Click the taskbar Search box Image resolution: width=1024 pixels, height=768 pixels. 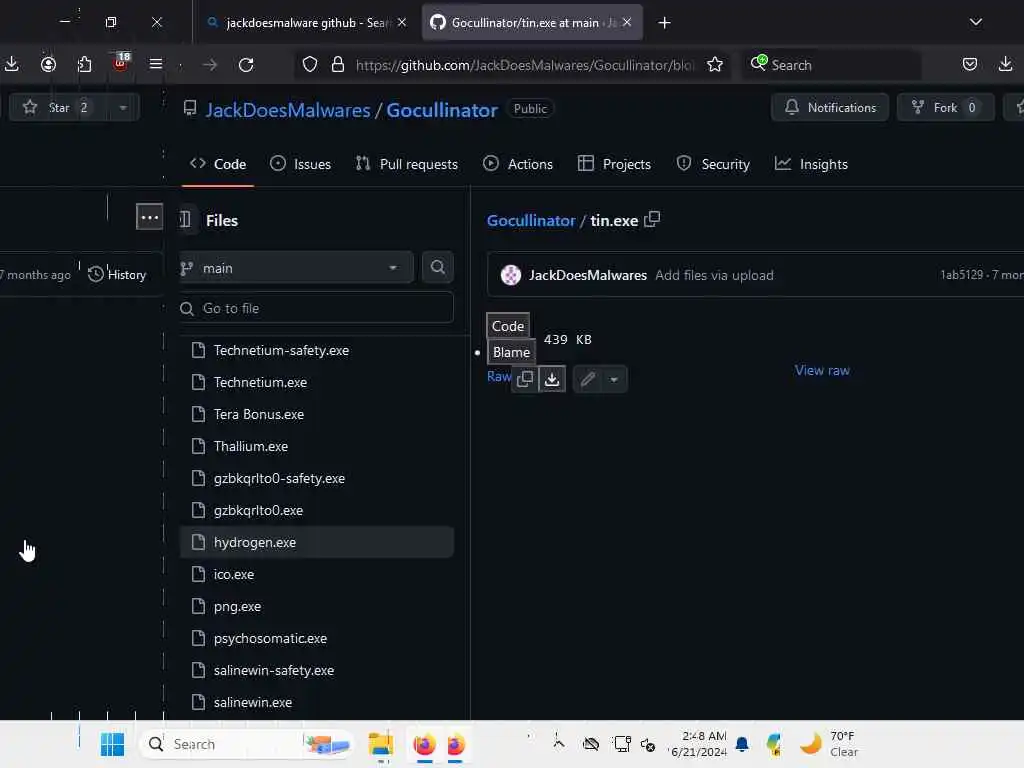pos(247,744)
